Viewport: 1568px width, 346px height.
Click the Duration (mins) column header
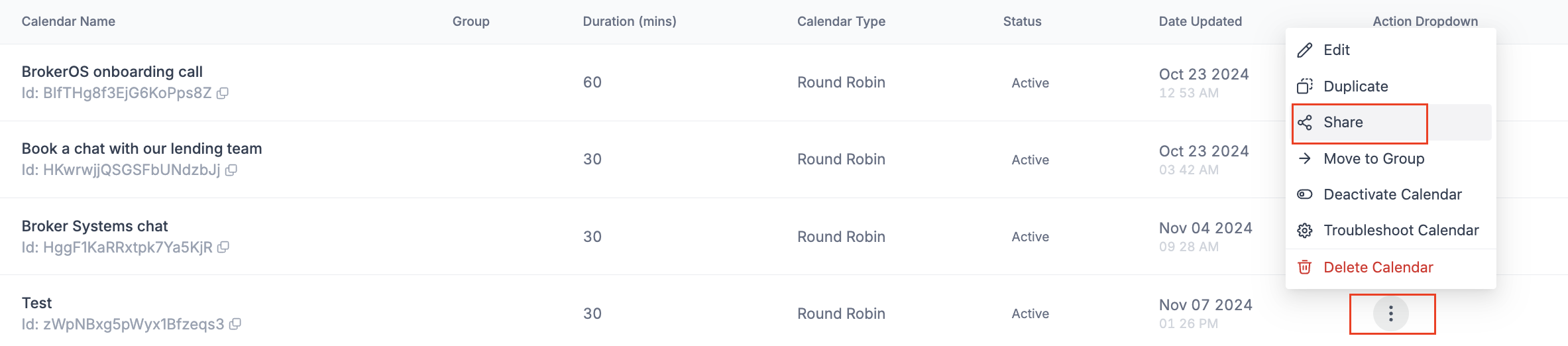tap(630, 21)
